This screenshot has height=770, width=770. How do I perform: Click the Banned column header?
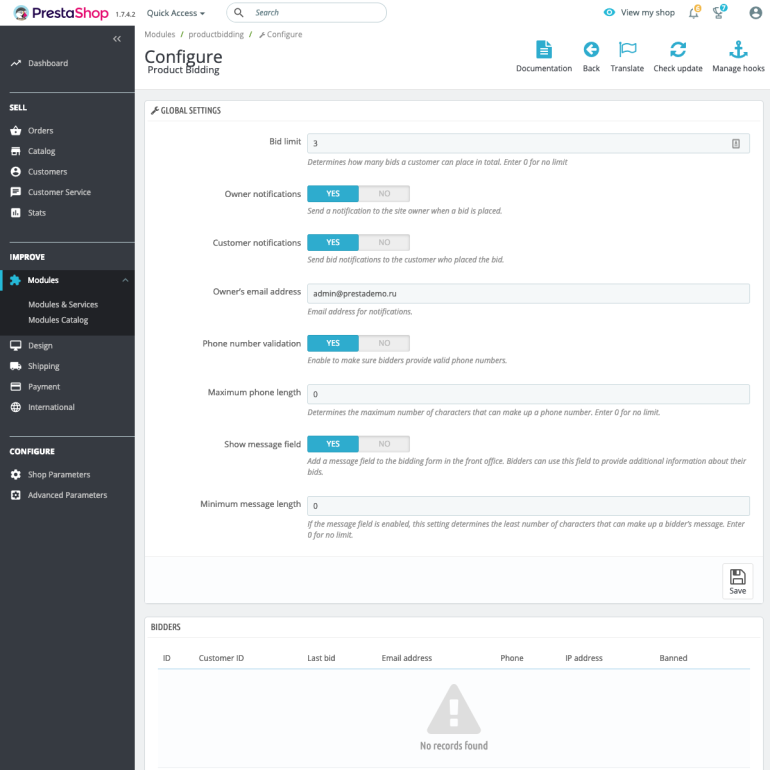click(x=673, y=658)
